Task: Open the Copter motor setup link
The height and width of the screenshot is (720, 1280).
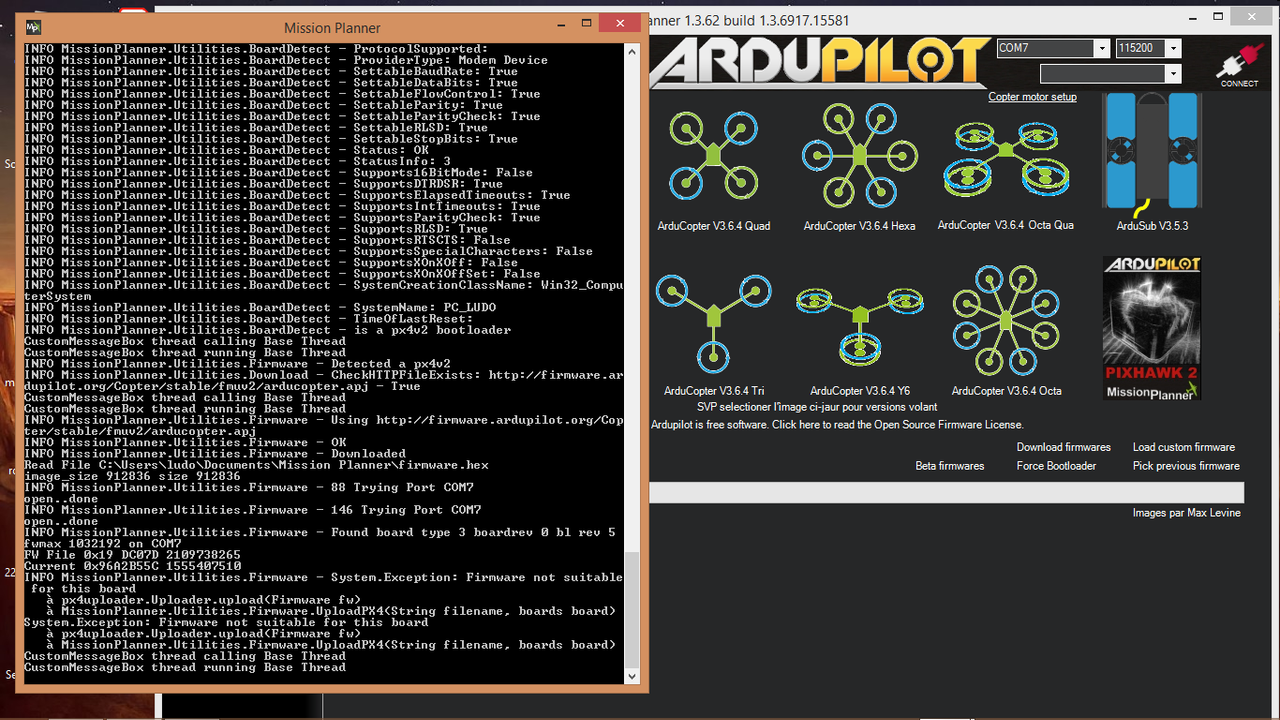Action: pos(1032,97)
